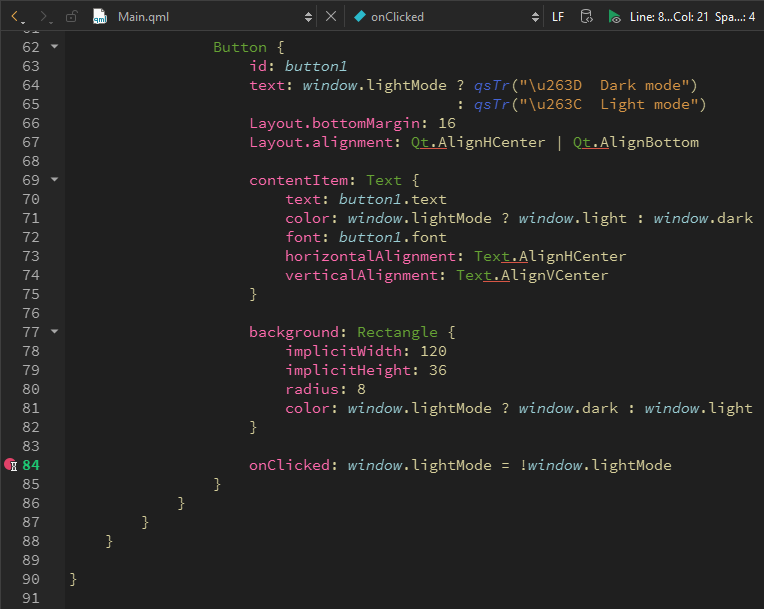Close the Main.qml document

point(331,17)
